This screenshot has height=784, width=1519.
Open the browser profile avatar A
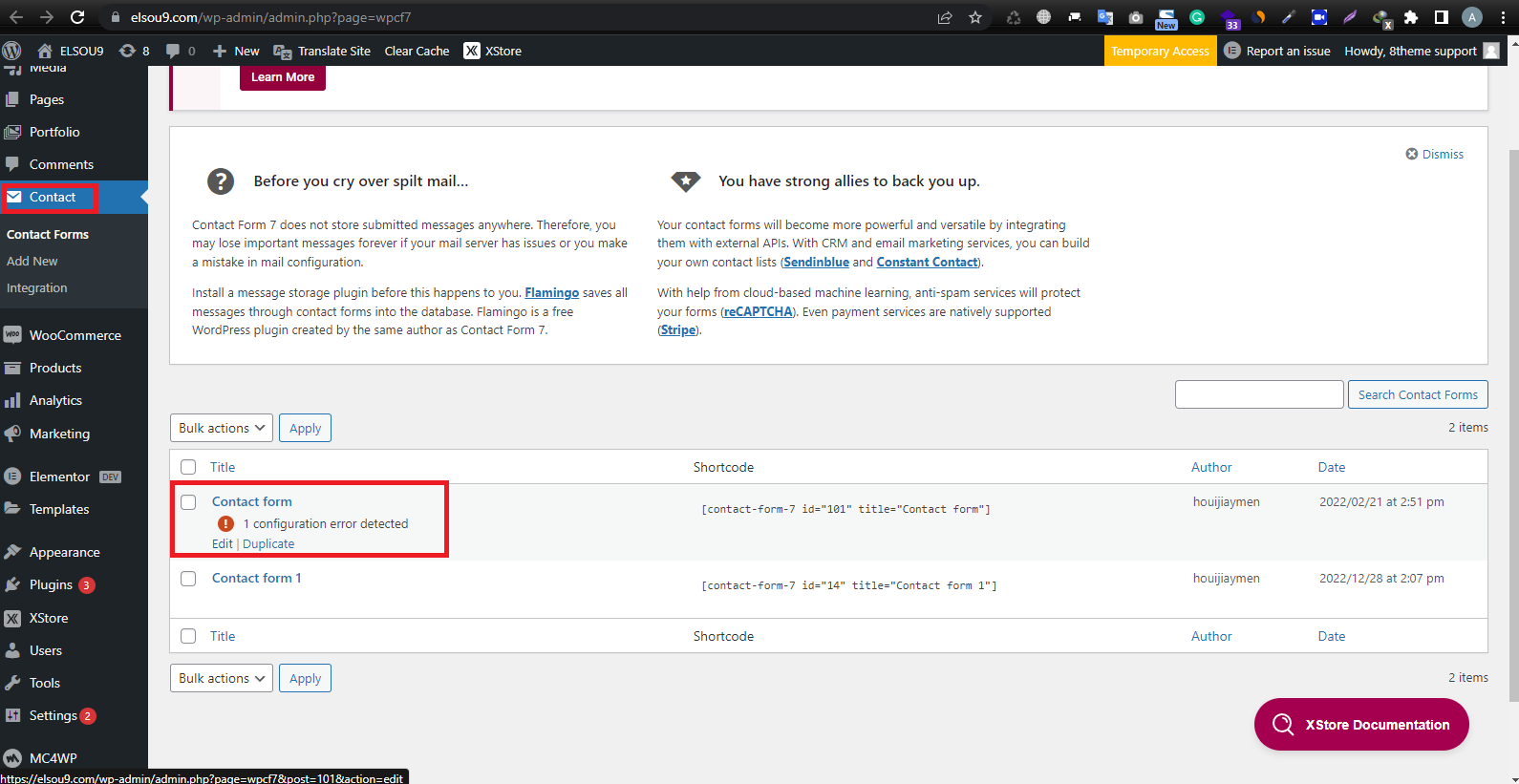click(x=1472, y=17)
